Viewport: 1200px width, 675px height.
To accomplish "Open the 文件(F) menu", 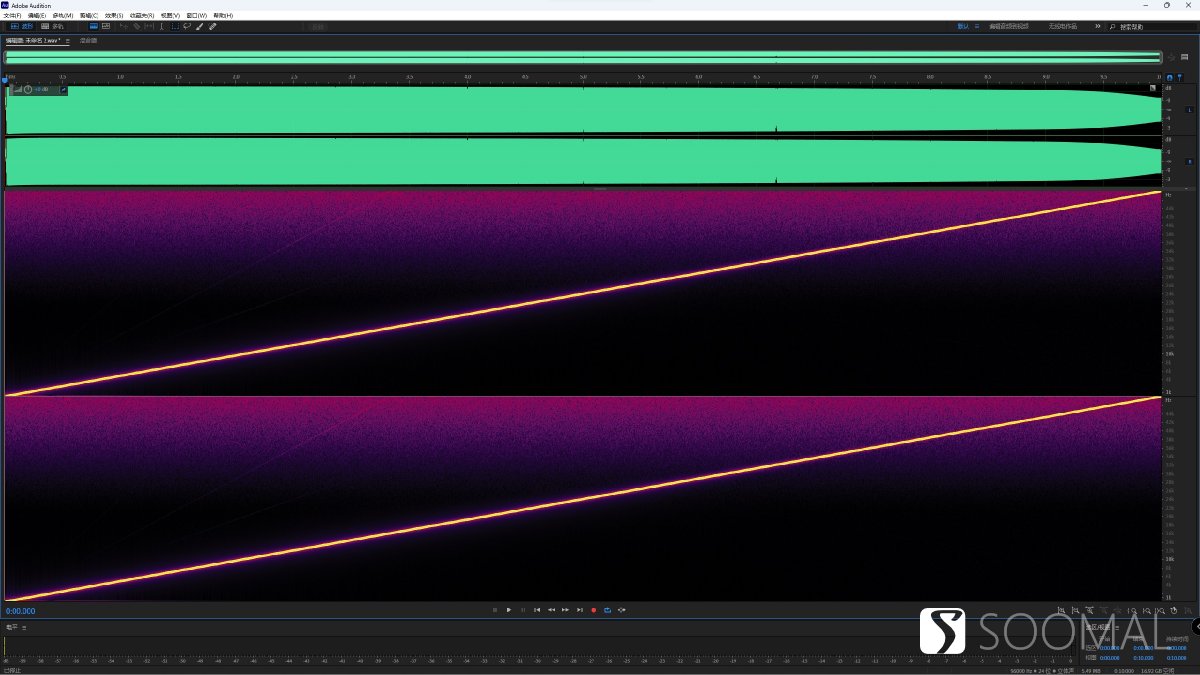I will 12,15.
